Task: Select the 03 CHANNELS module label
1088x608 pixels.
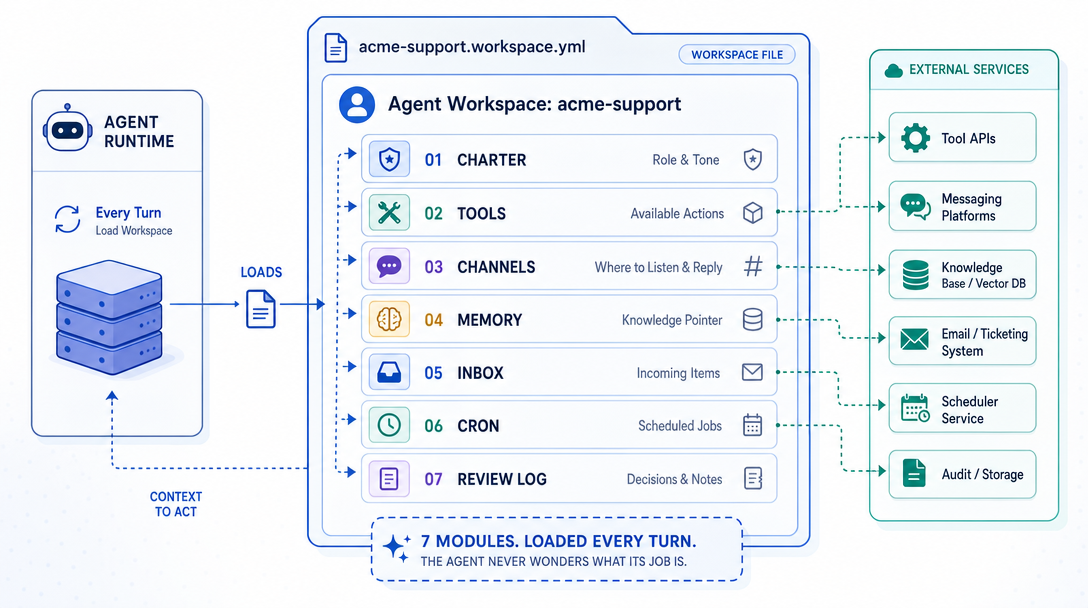Action: 479,267
